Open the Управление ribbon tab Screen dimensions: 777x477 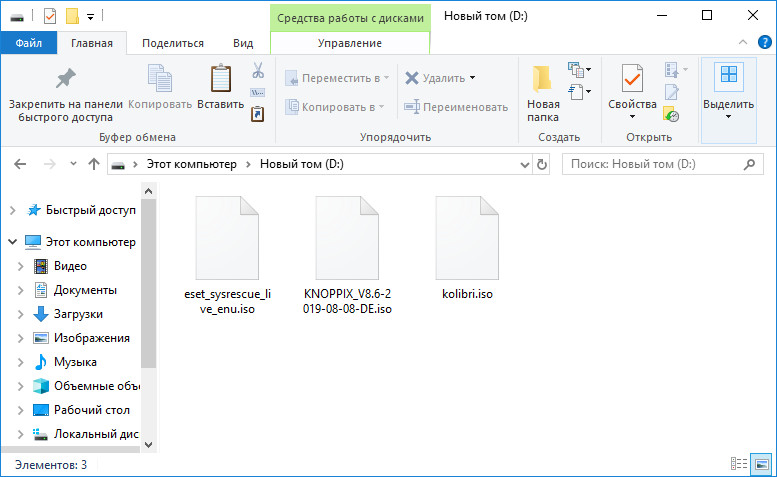point(350,43)
